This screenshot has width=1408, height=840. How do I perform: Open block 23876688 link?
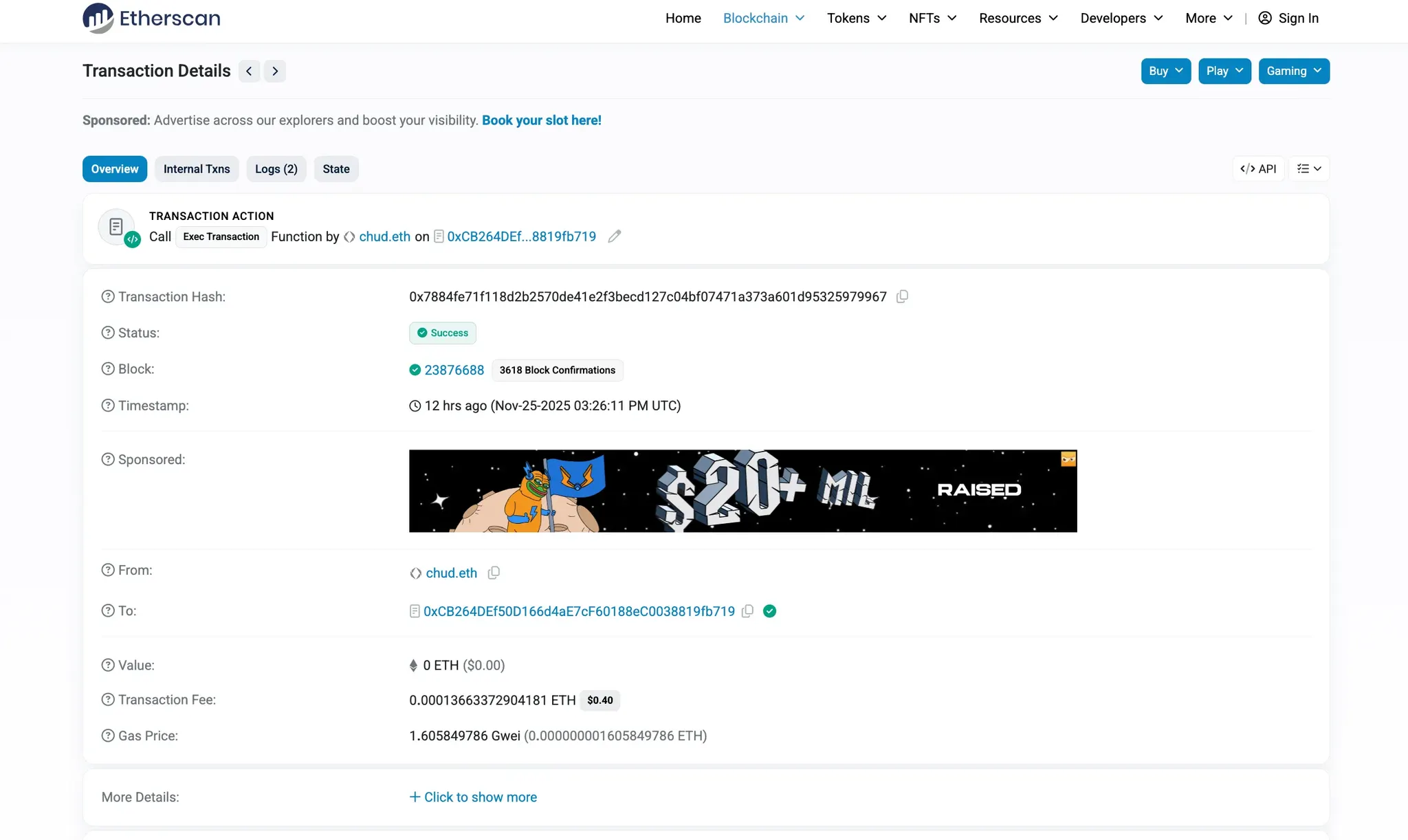[x=454, y=370]
